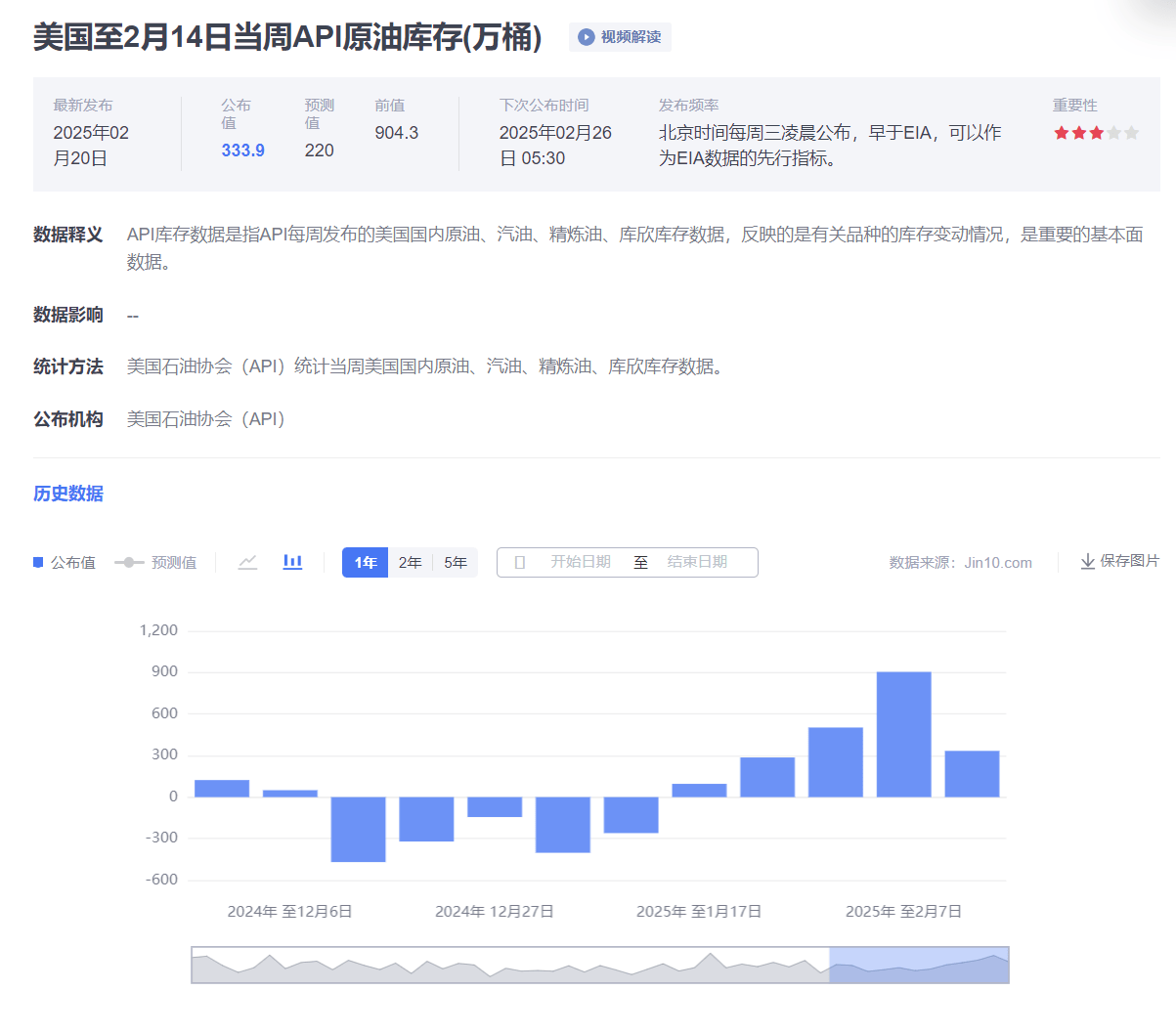Click calendar icon in date range field
Image resolution: width=1176 pixels, height=1033 pixels.
pos(520,562)
